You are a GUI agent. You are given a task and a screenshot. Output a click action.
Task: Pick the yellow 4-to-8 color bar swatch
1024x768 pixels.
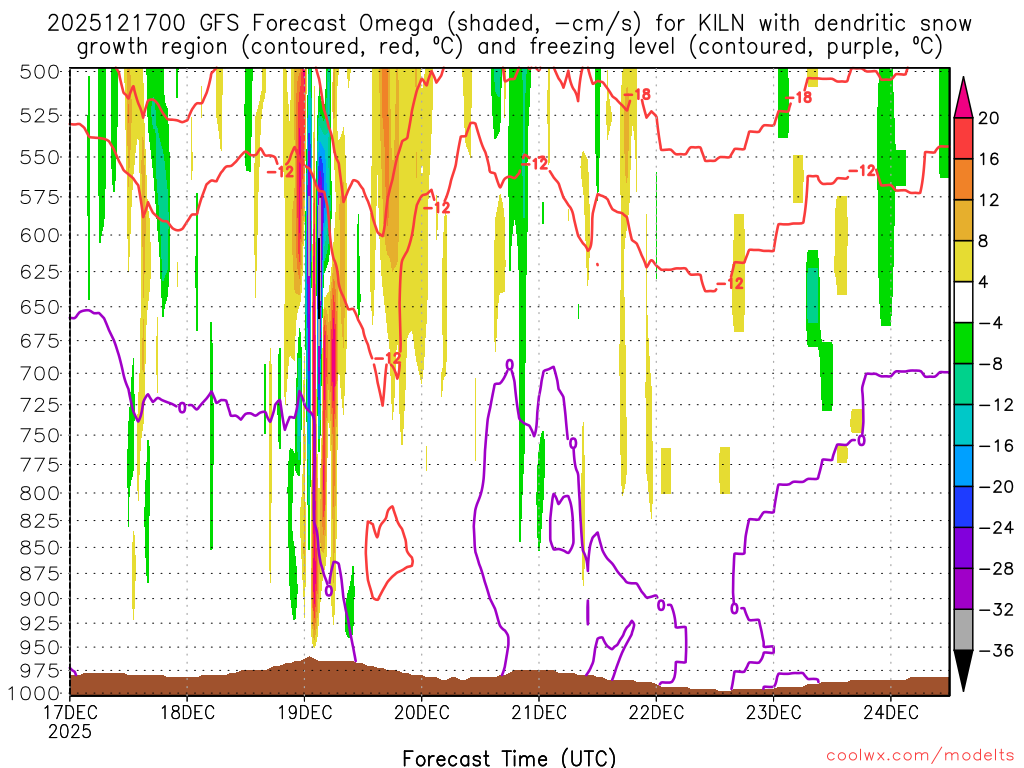coord(963,261)
